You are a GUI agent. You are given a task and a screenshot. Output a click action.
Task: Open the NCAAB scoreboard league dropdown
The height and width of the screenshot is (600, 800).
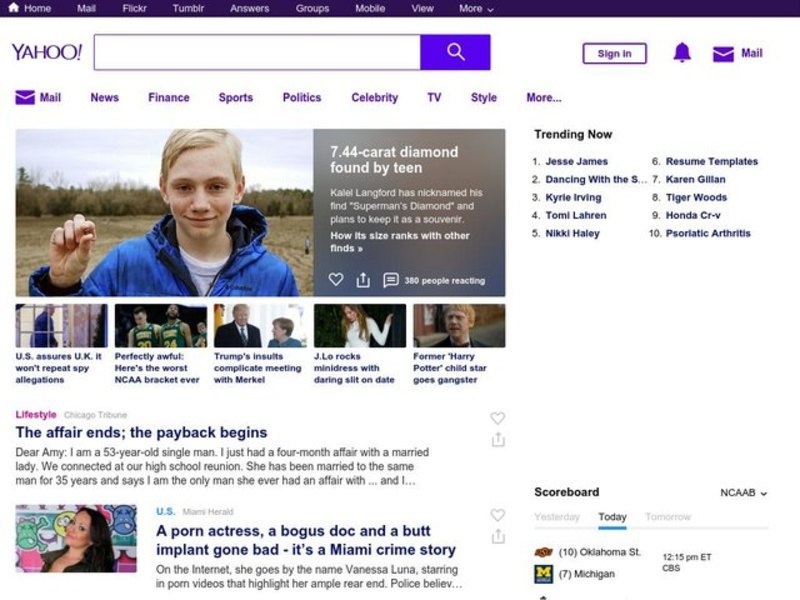[x=743, y=493]
